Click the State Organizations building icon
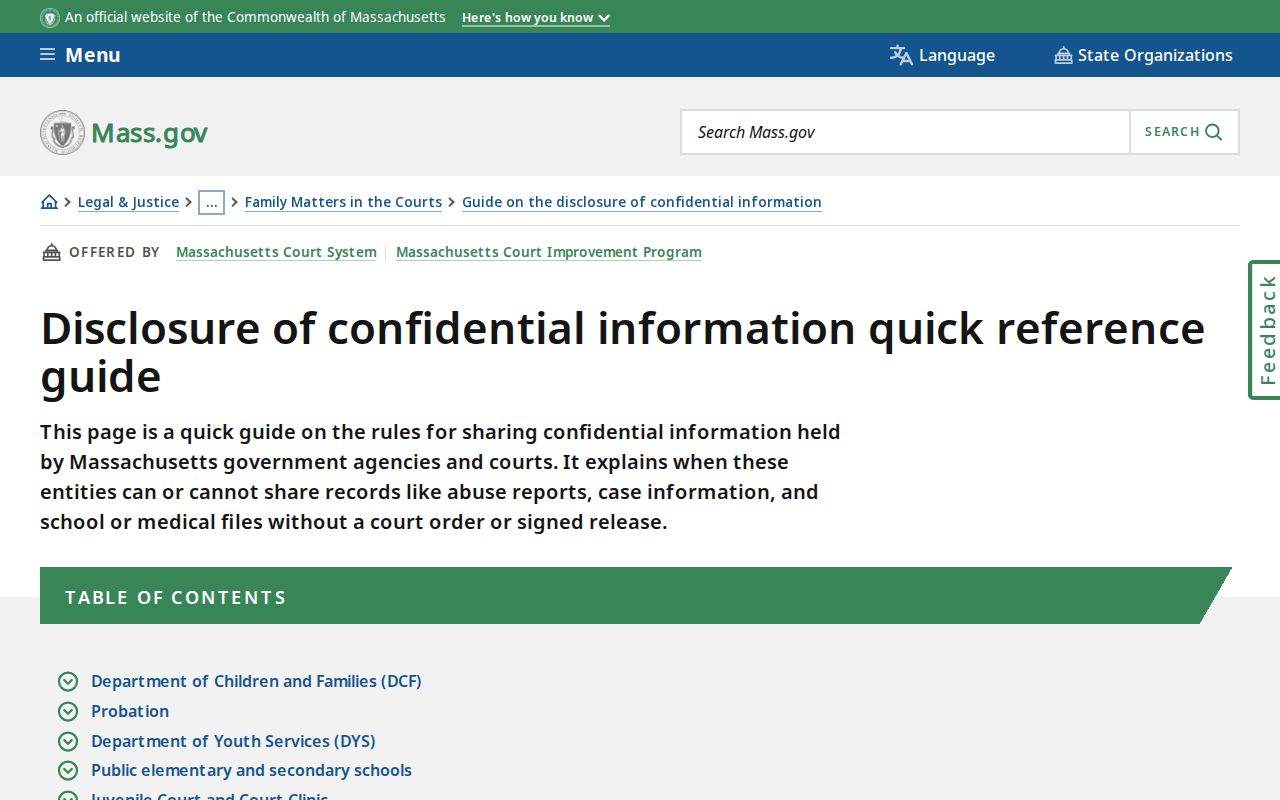Image resolution: width=1280 pixels, height=800 pixels. pos(1063,55)
